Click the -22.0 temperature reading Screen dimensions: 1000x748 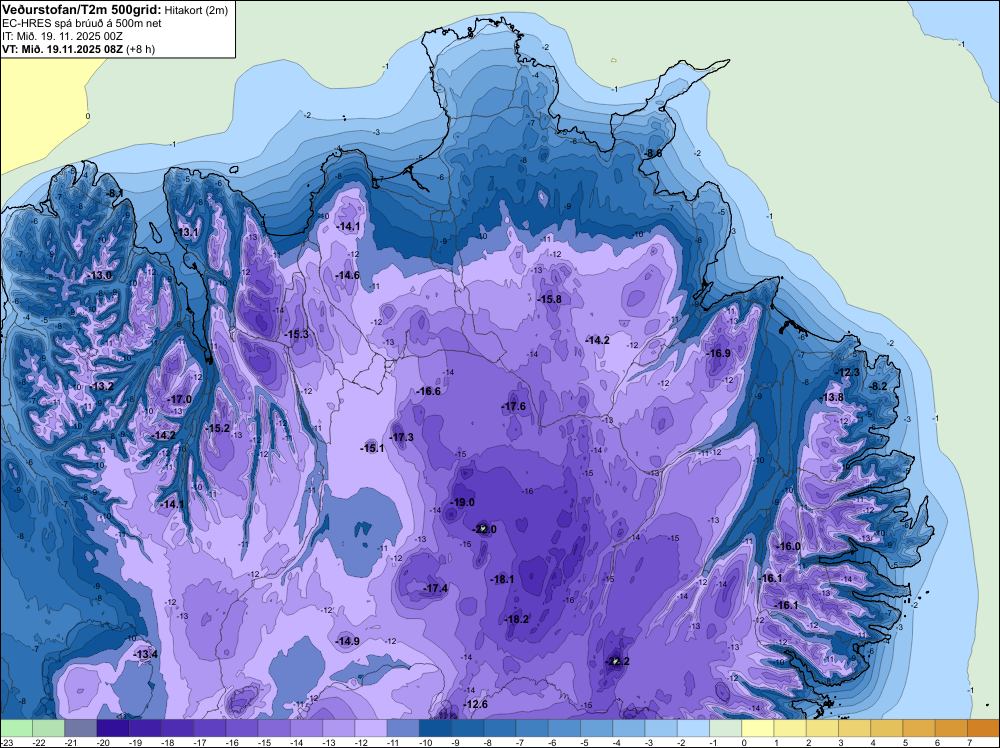[484, 529]
